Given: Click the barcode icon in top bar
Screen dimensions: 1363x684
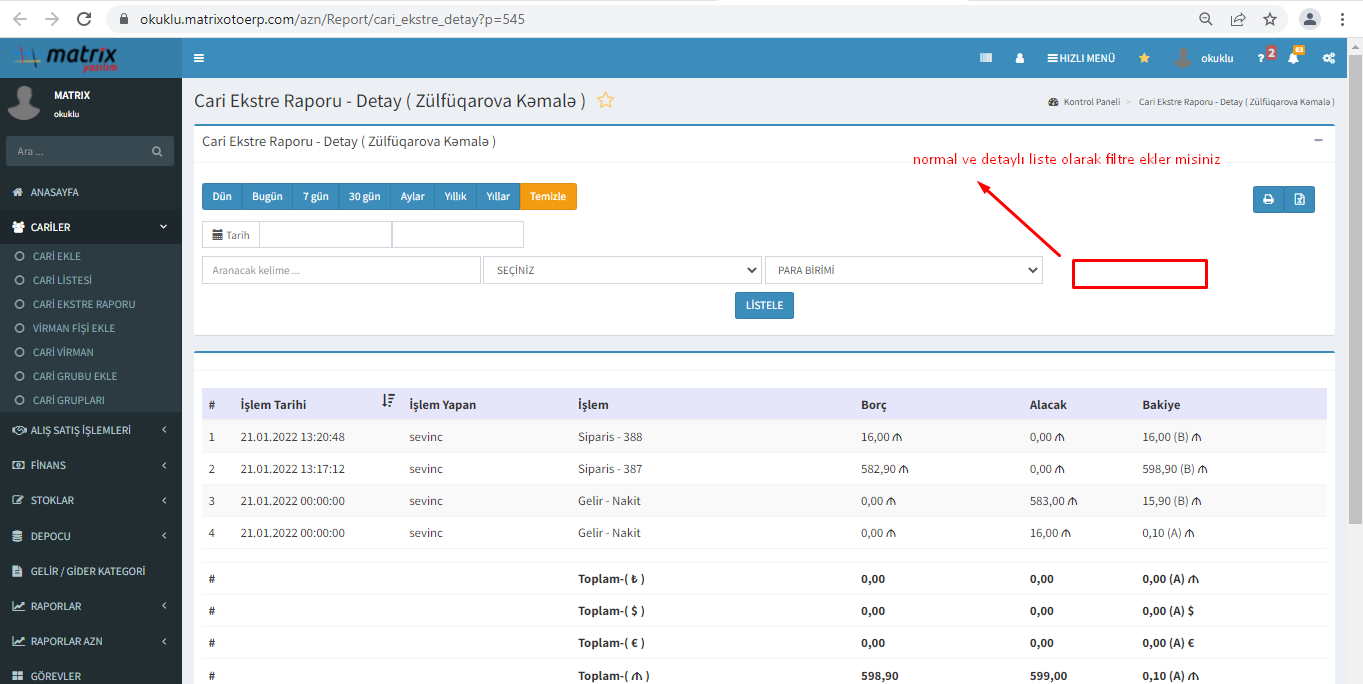Looking at the screenshot, I should [986, 58].
